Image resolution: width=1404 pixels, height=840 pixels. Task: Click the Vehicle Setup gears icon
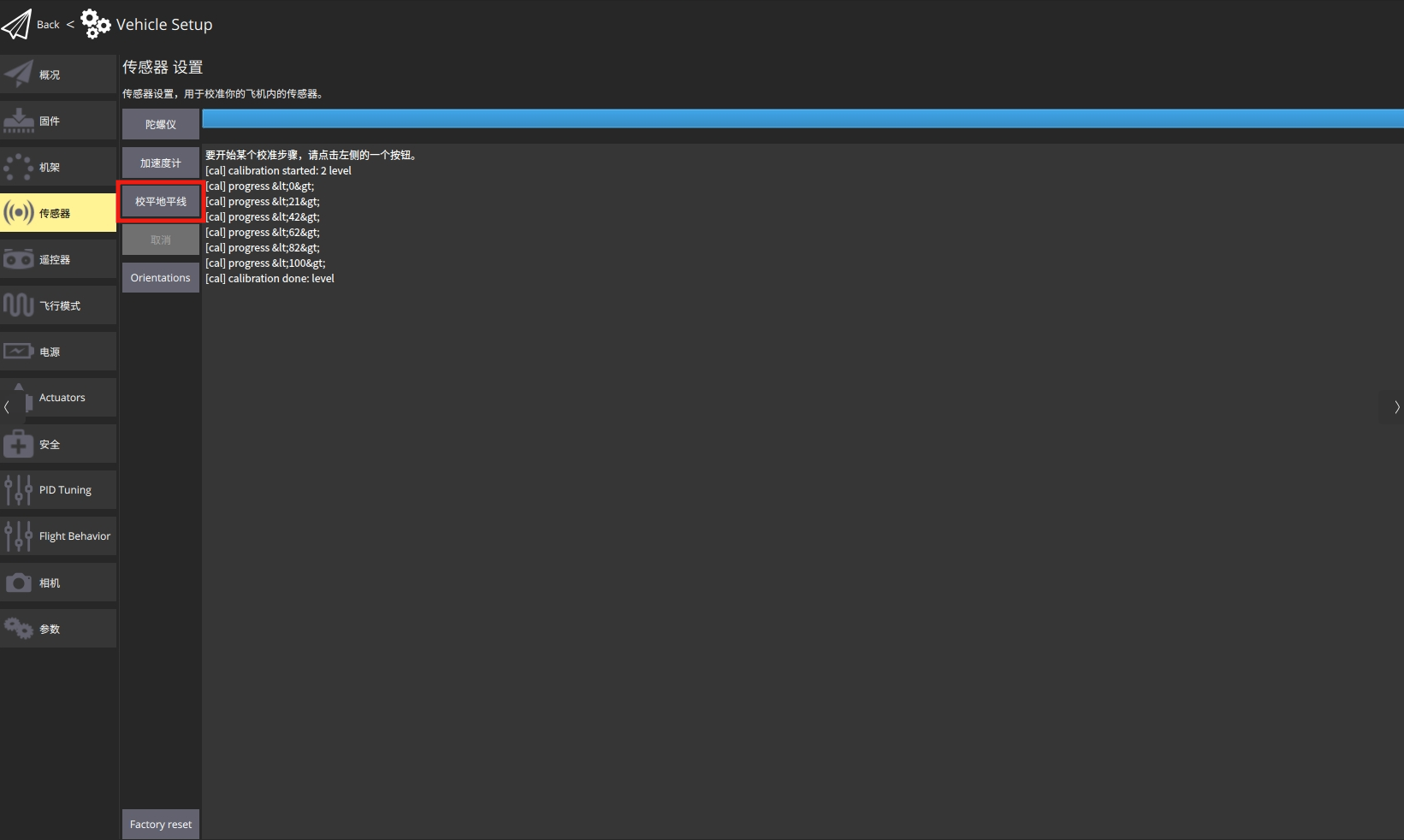point(95,24)
